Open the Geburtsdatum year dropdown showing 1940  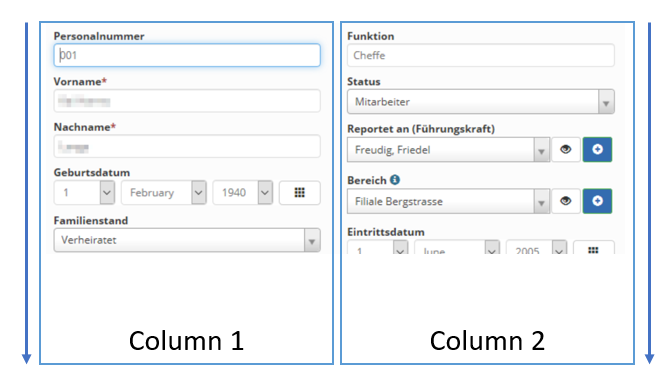tap(243, 193)
